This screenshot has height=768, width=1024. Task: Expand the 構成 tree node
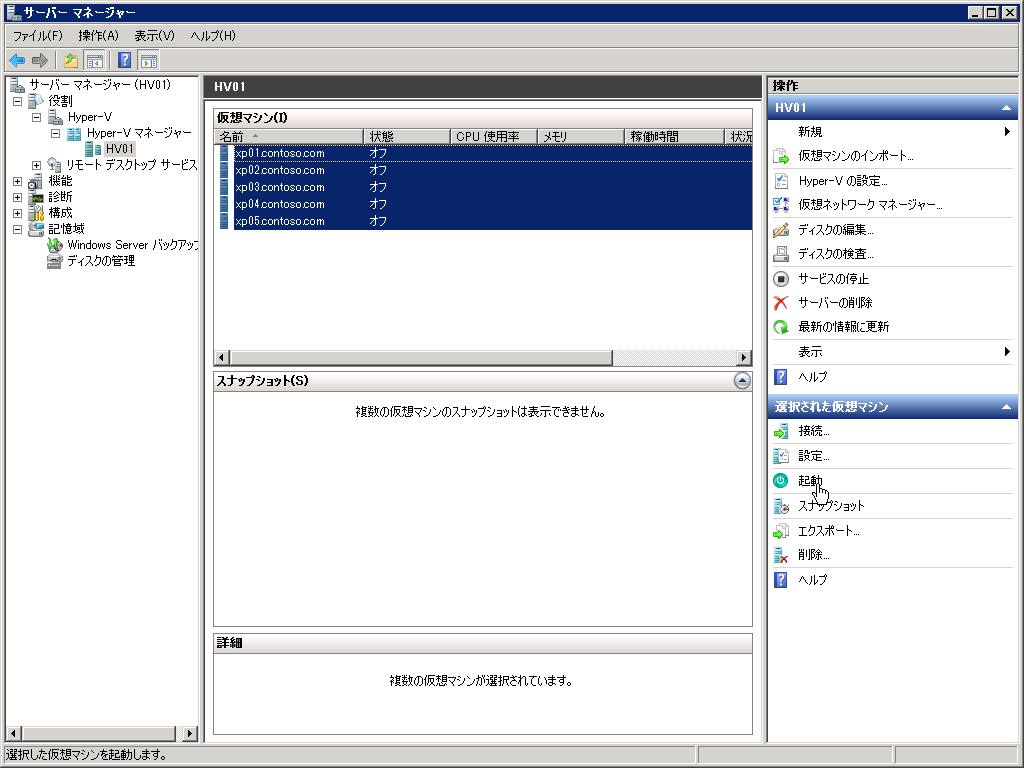pyautogui.click(x=18, y=214)
